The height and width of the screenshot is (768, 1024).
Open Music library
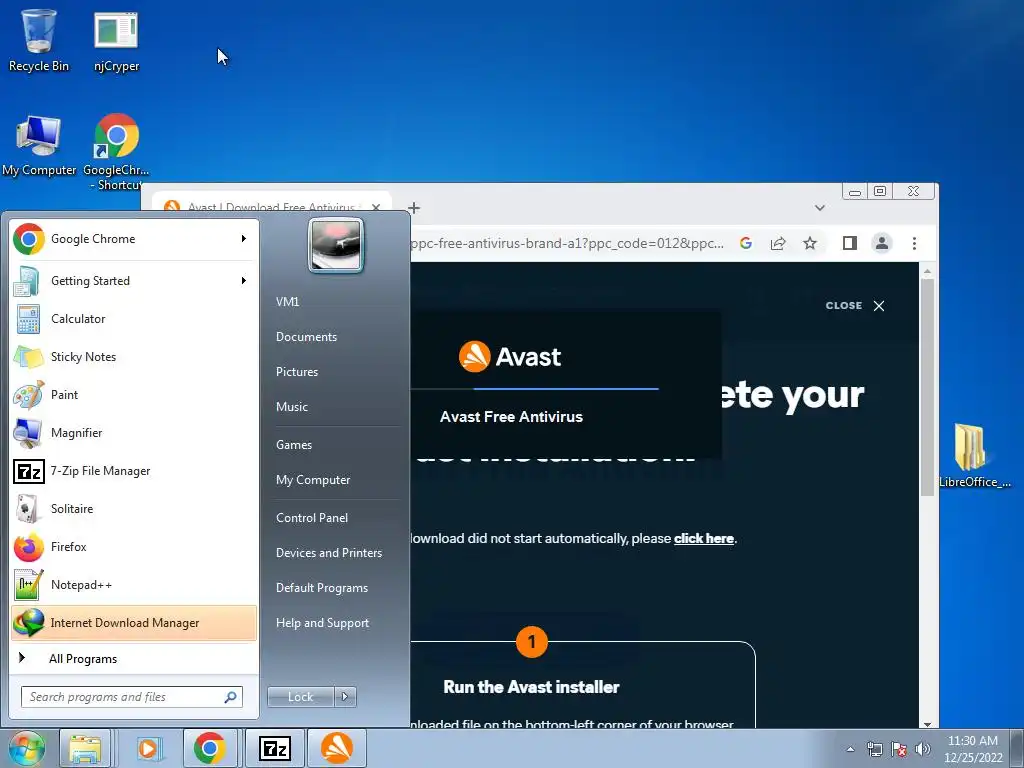[x=292, y=407]
